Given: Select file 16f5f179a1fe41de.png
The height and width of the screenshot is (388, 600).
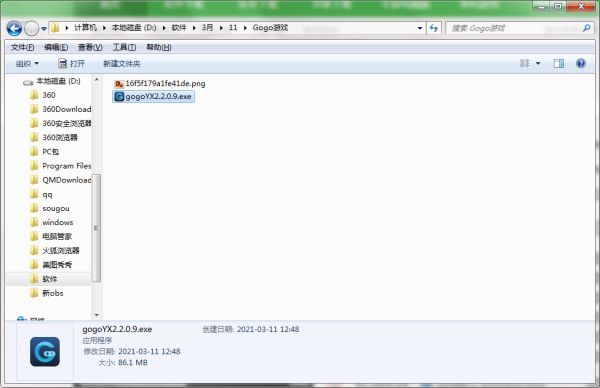Looking at the screenshot, I should click(x=160, y=83).
